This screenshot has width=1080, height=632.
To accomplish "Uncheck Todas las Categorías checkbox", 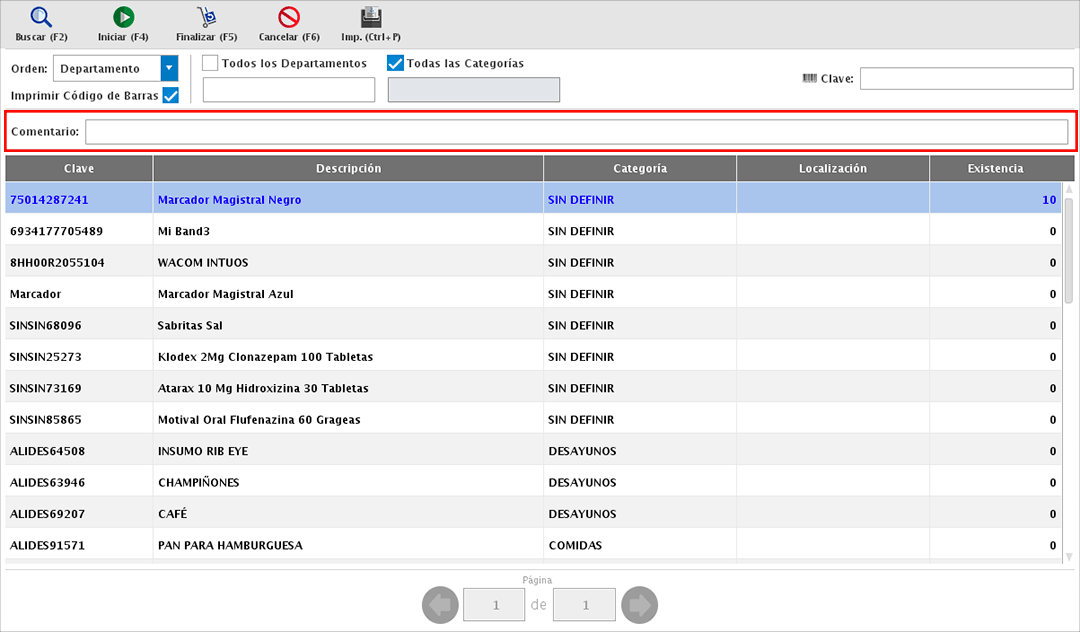I will tap(395, 63).
